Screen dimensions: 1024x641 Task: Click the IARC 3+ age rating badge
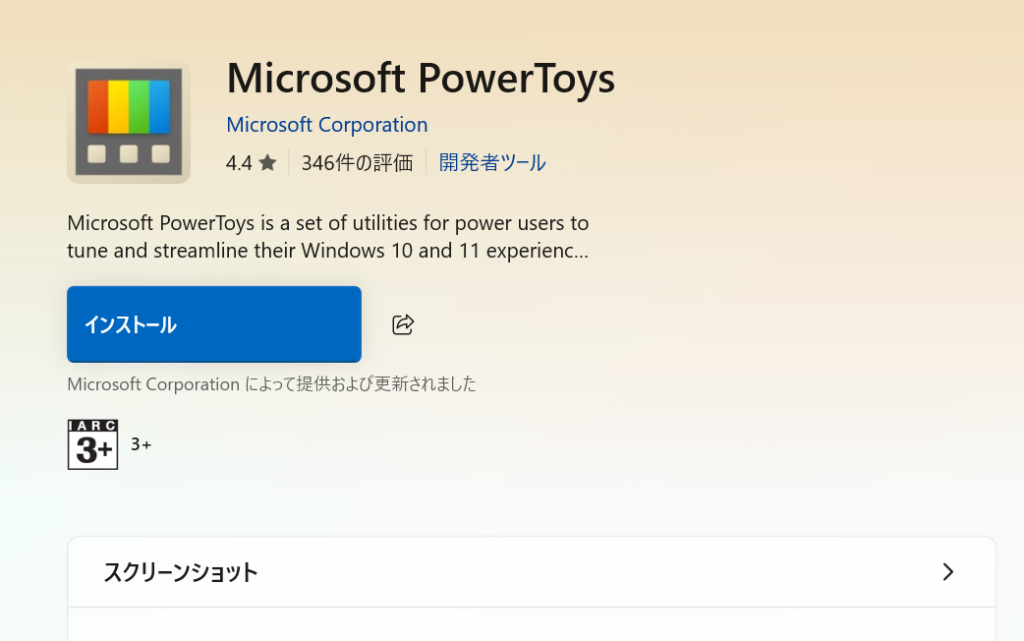pos(93,444)
